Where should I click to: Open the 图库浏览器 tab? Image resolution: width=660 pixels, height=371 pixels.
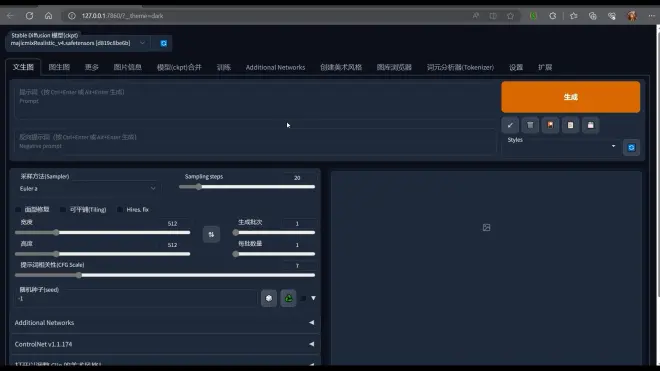coord(394,67)
